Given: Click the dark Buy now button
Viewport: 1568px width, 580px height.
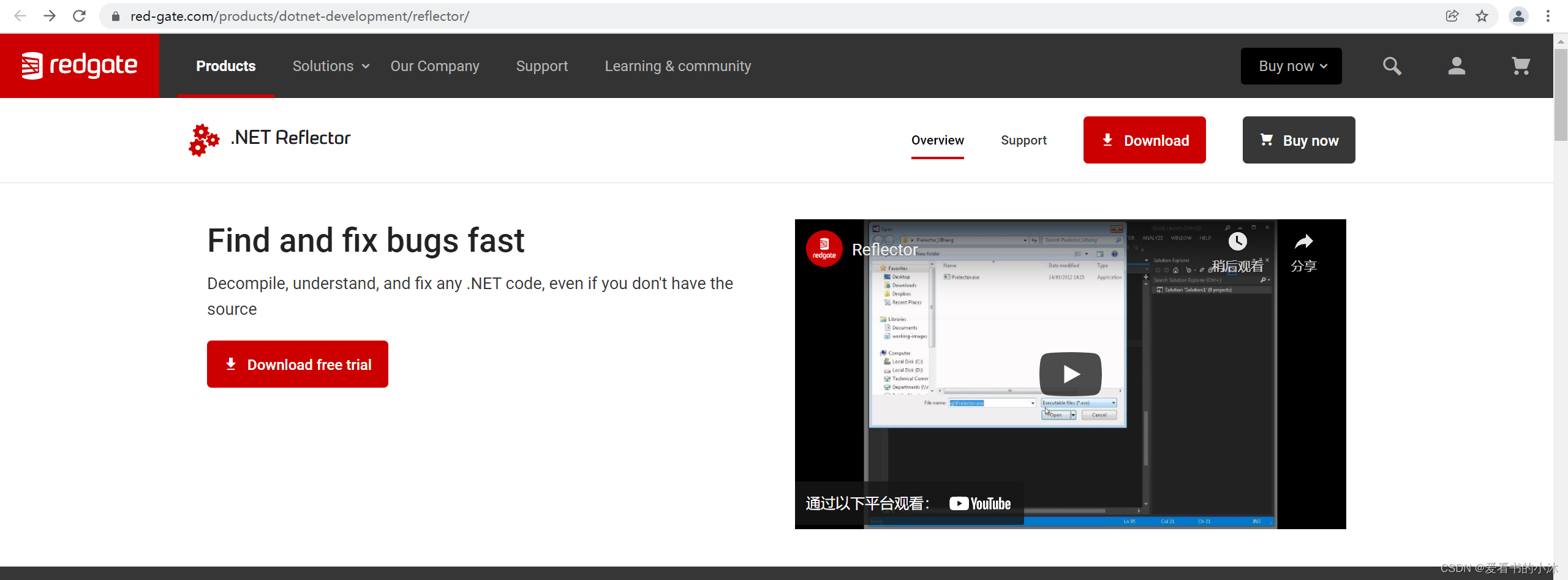Looking at the screenshot, I should click(1298, 140).
